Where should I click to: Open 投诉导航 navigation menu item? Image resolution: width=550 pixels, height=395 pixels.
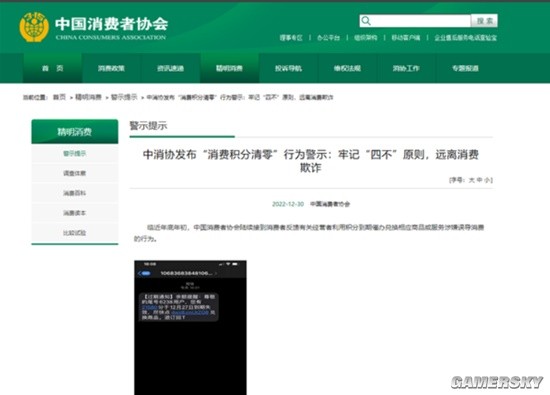pyautogui.click(x=288, y=68)
